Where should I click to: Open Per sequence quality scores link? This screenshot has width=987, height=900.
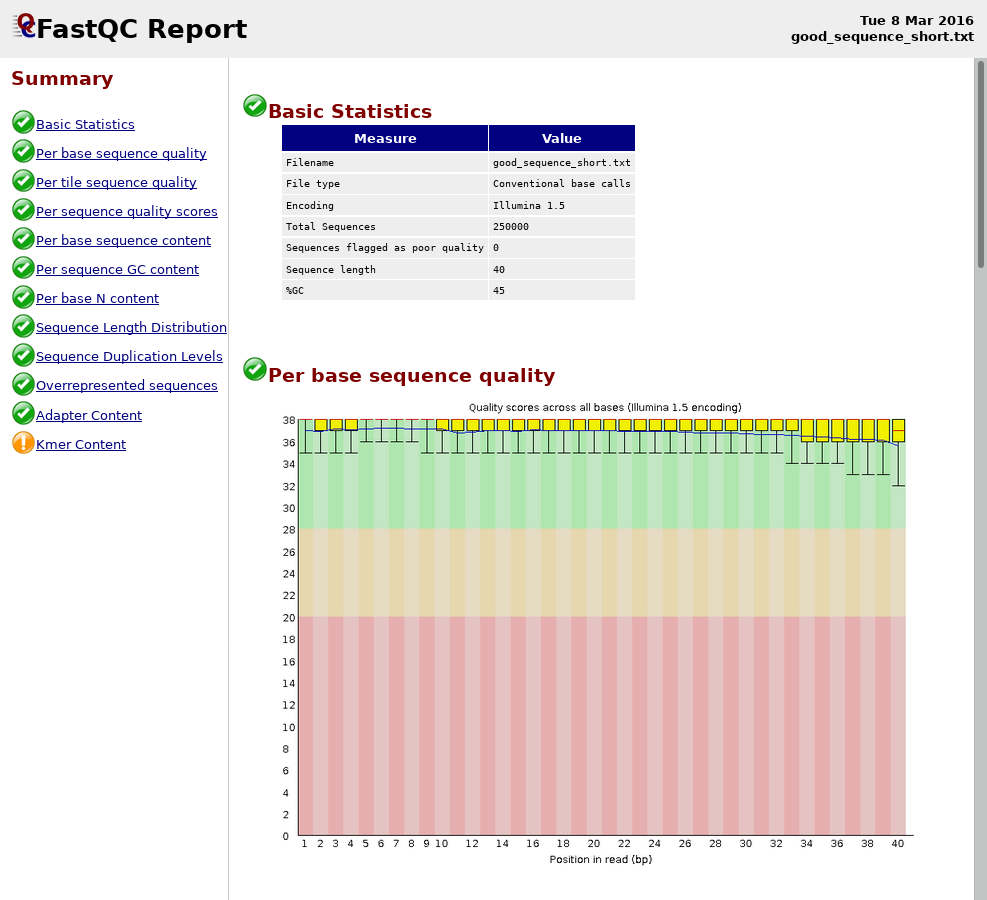[126, 212]
